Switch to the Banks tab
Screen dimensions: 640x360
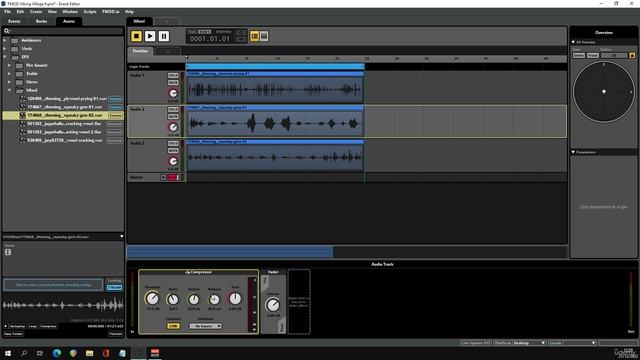41,21
